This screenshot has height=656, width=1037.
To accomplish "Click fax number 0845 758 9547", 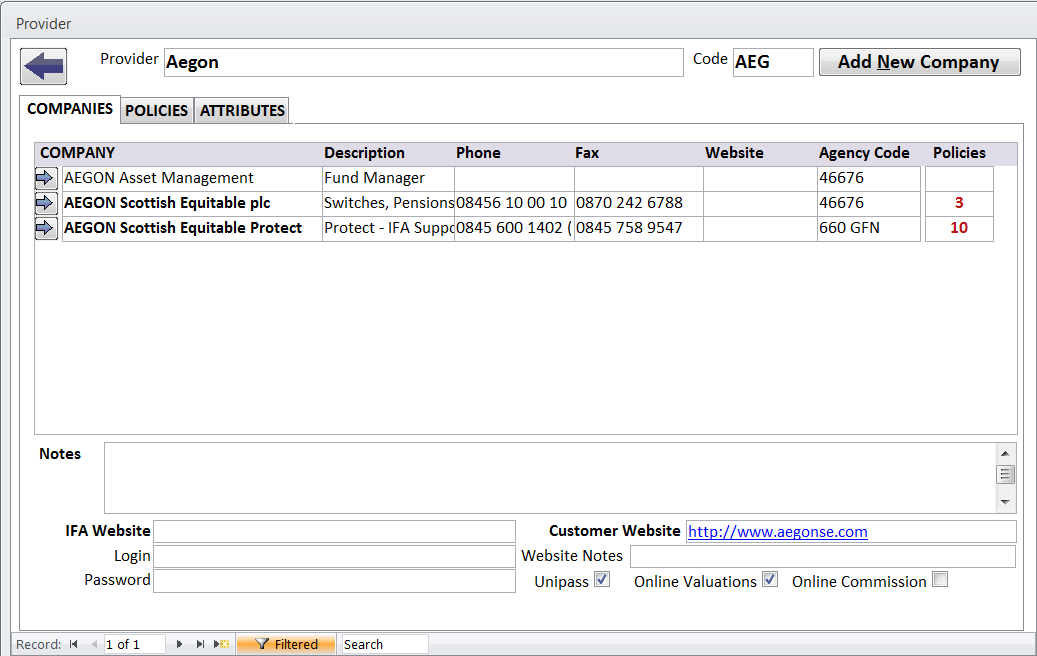I will point(638,229).
